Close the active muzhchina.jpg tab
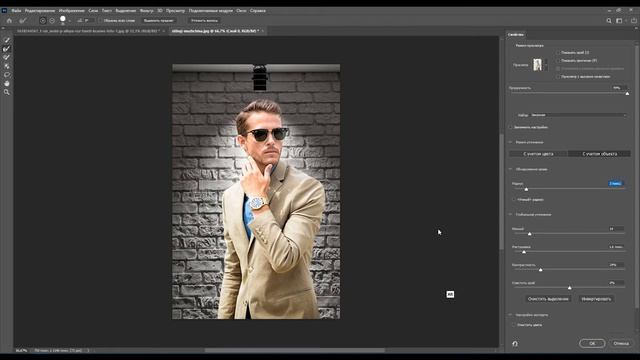The width and height of the screenshot is (640, 360). click(262, 31)
